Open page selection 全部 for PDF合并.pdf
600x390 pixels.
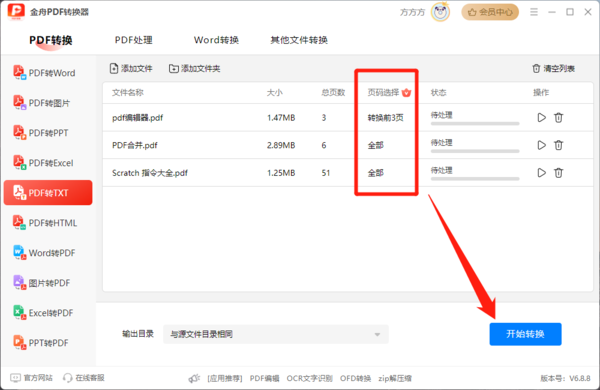375,145
